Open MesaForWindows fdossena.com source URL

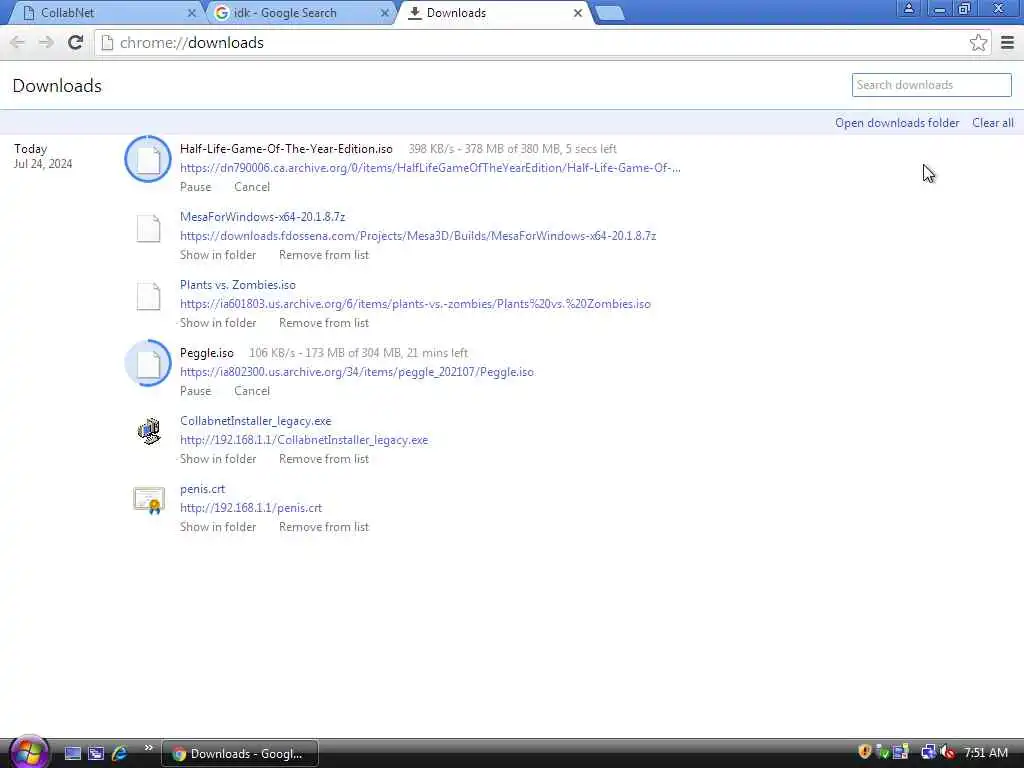point(418,236)
